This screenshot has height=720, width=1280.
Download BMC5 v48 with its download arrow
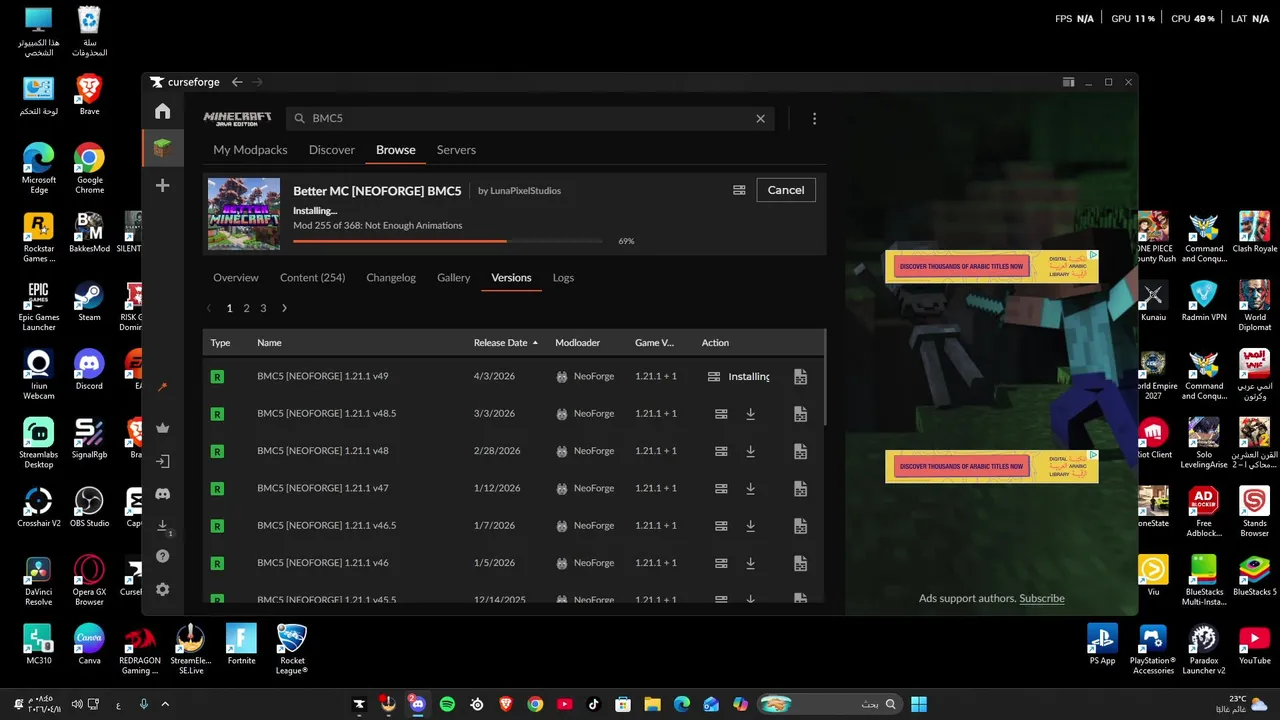[750, 451]
